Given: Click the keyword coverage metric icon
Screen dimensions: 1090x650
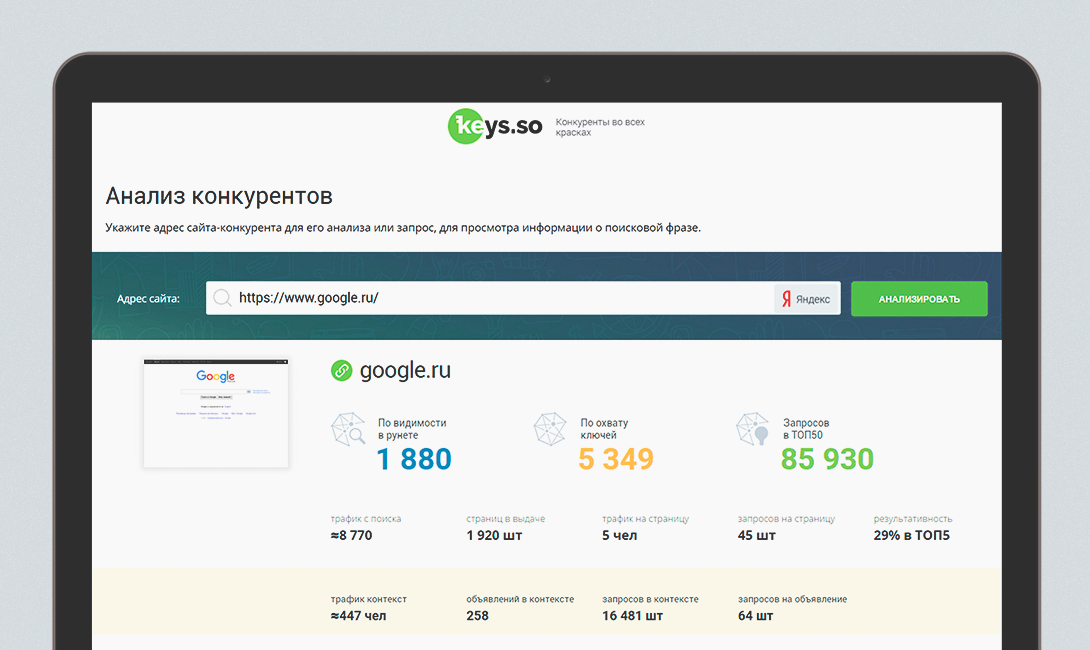Looking at the screenshot, I should [x=550, y=429].
